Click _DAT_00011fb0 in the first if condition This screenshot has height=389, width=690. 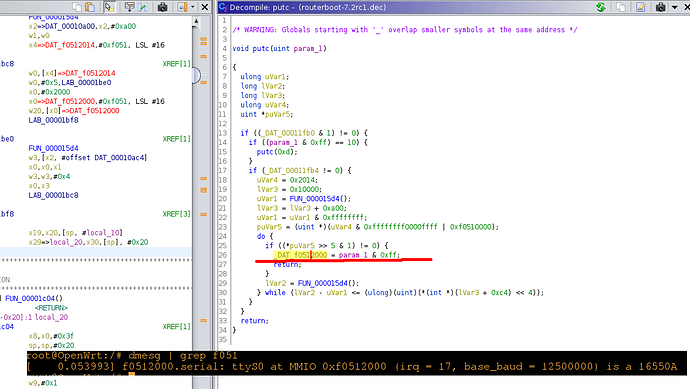coord(289,133)
